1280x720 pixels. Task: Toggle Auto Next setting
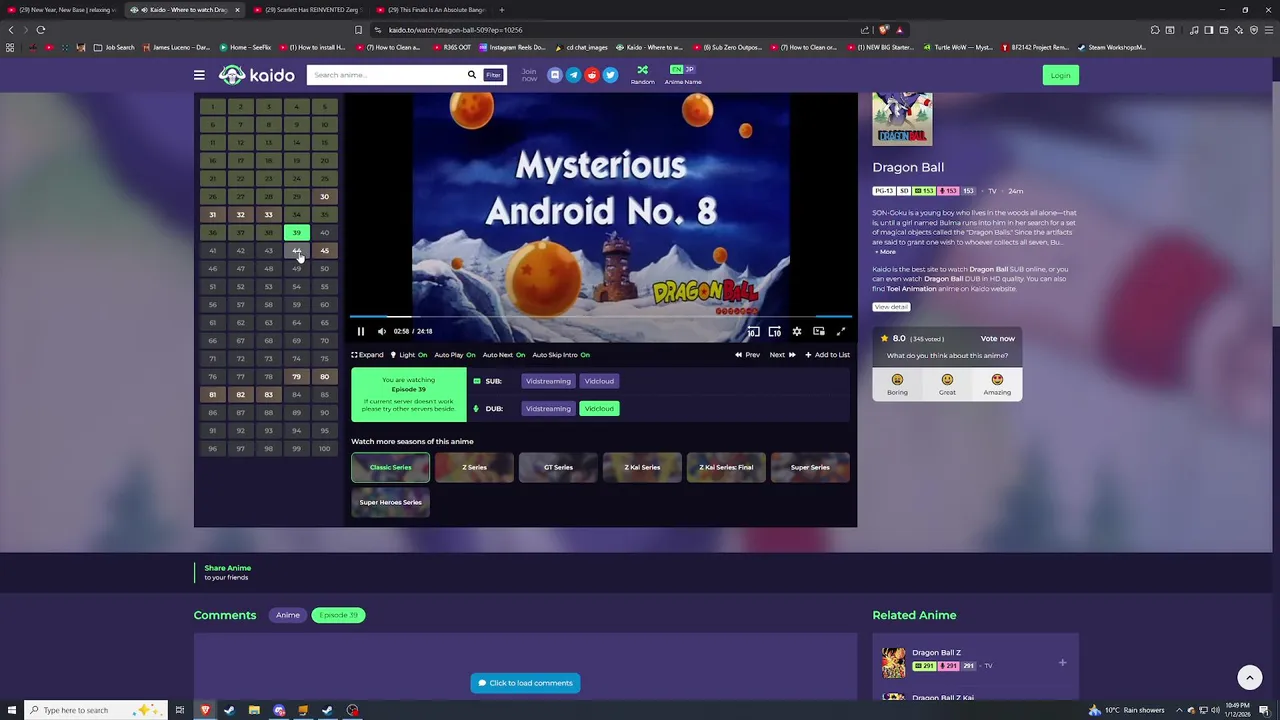coord(504,355)
